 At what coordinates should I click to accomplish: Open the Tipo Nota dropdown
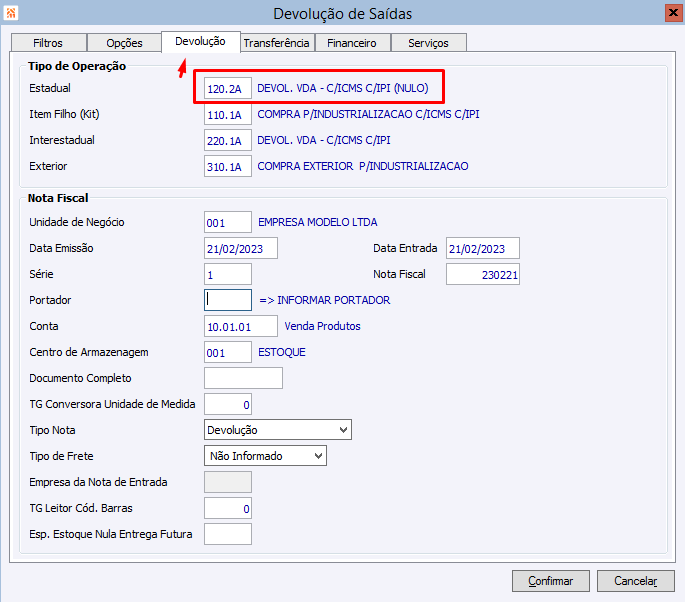click(x=278, y=430)
